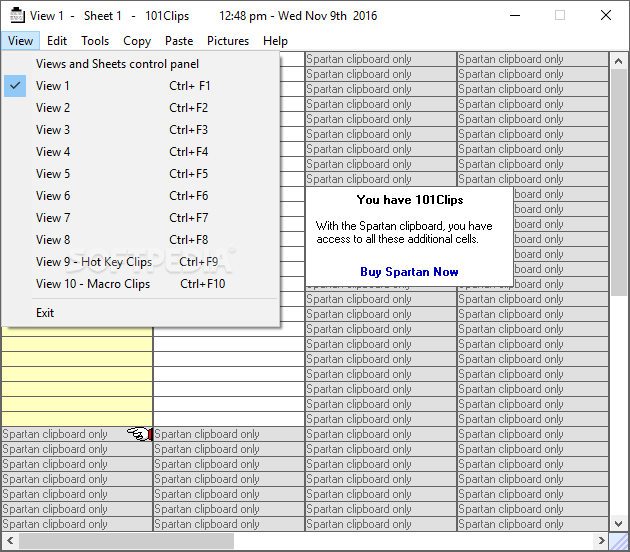Viewport: 630px width, 552px height.
Task: Minimize the 101Clips window
Action: click(515, 15)
